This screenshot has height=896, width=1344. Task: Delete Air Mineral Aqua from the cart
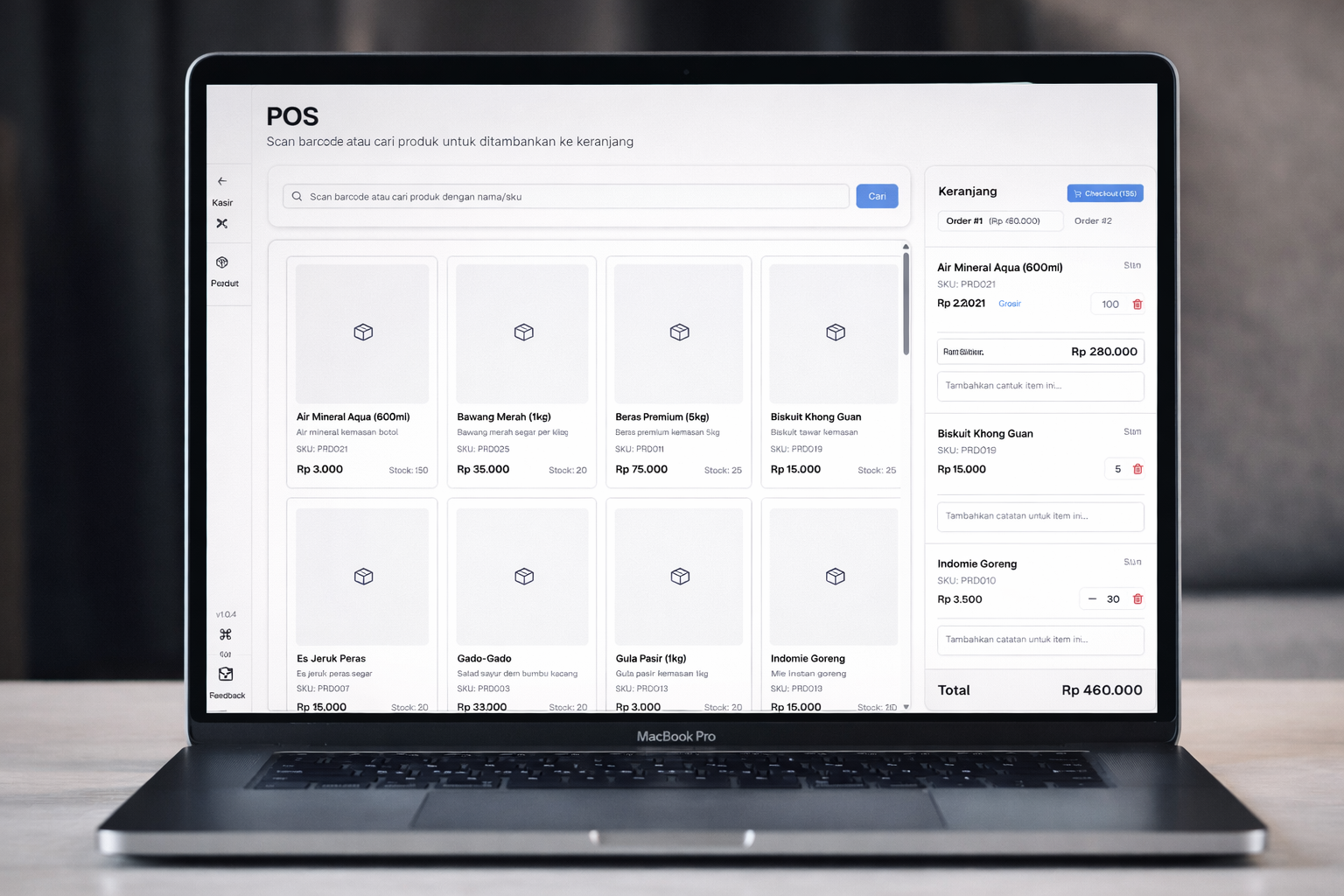[x=1137, y=304]
